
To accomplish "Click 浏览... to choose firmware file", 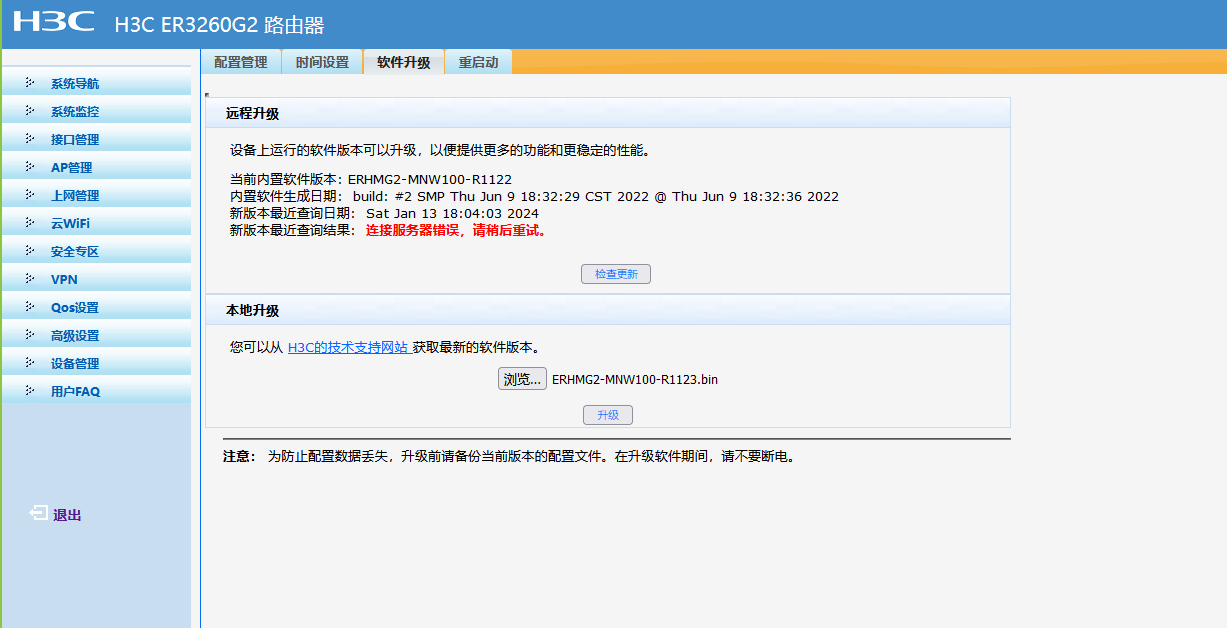I will pyautogui.click(x=522, y=379).
